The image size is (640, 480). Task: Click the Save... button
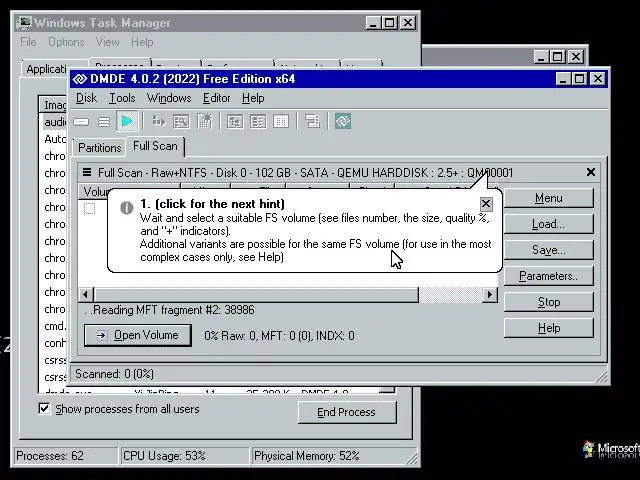point(549,250)
